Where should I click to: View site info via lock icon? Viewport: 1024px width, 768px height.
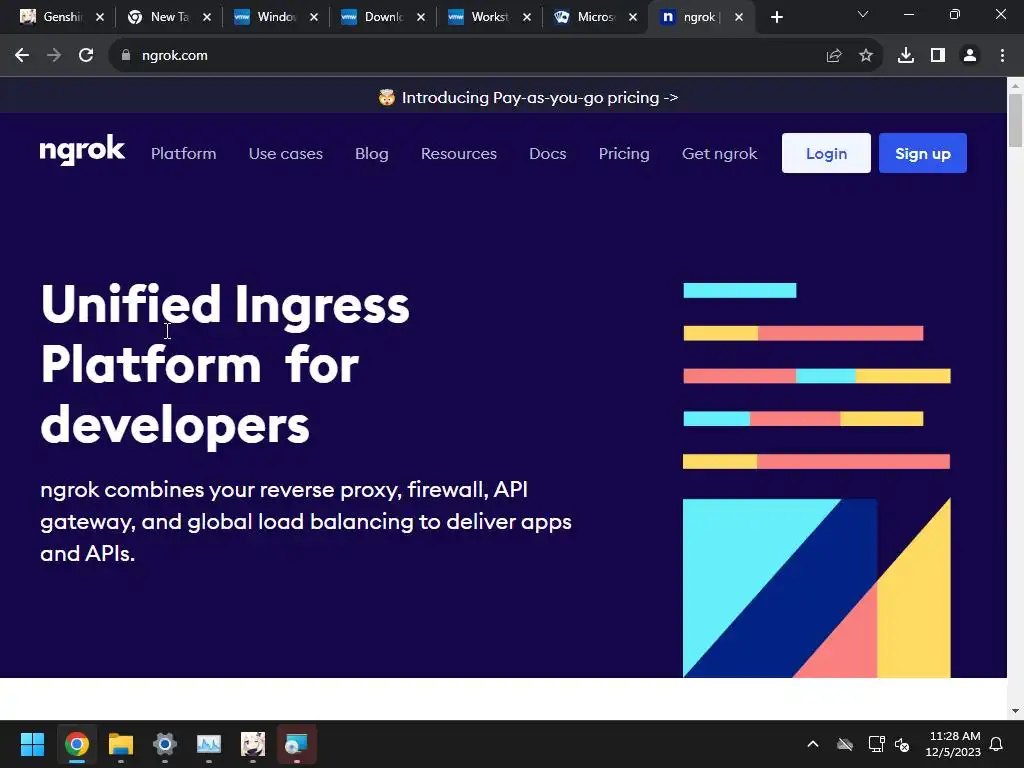[x=125, y=56]
